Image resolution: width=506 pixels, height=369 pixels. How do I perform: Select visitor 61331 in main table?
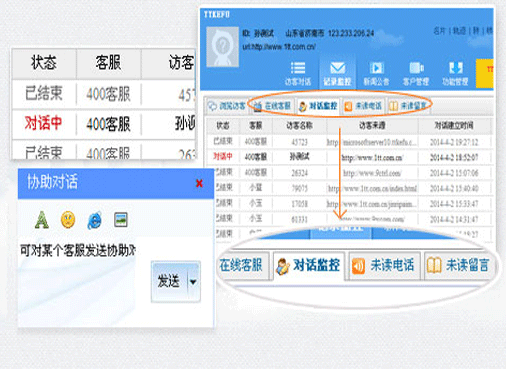(299, 219)
